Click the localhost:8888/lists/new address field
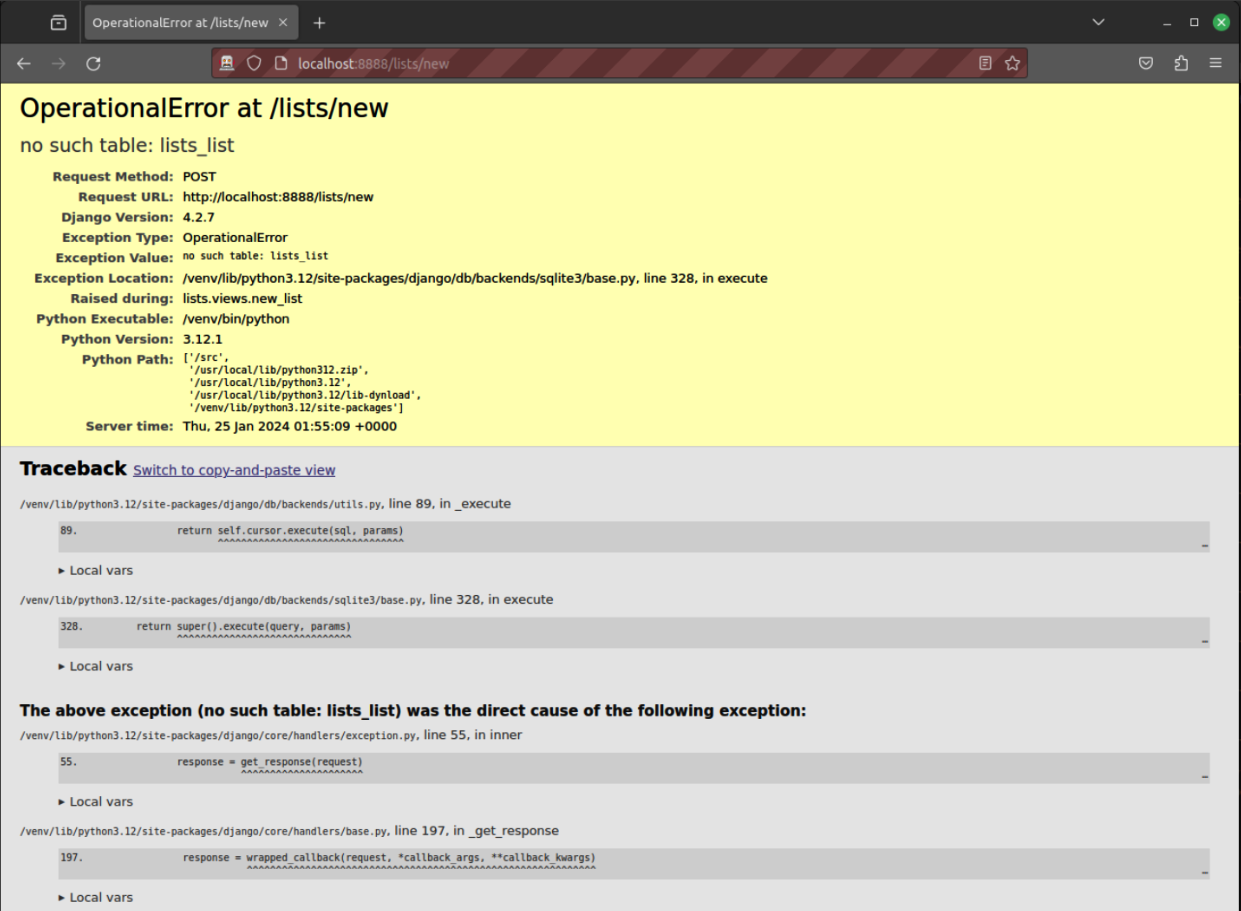 [600, 63]
